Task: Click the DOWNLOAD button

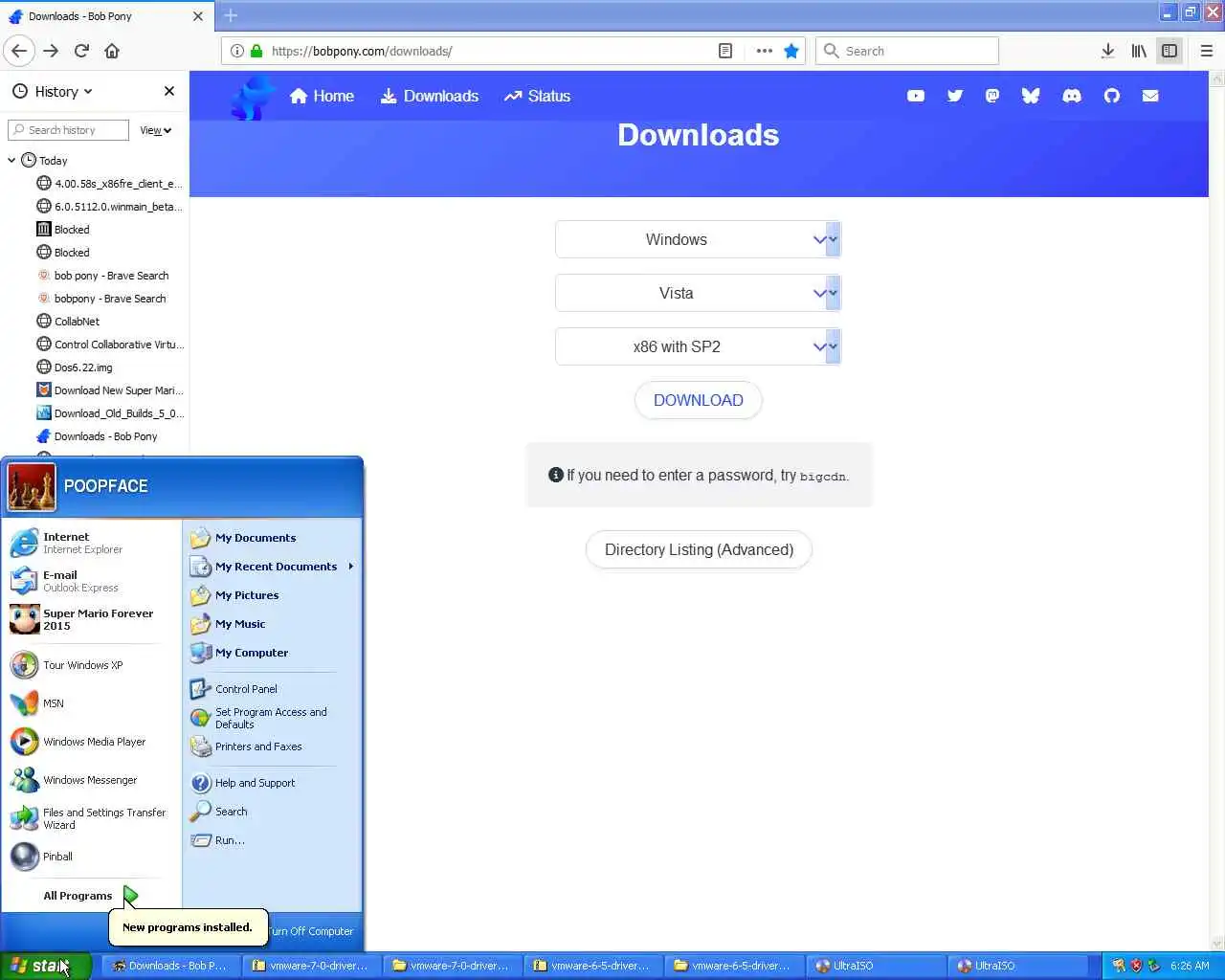Action: 698,400
